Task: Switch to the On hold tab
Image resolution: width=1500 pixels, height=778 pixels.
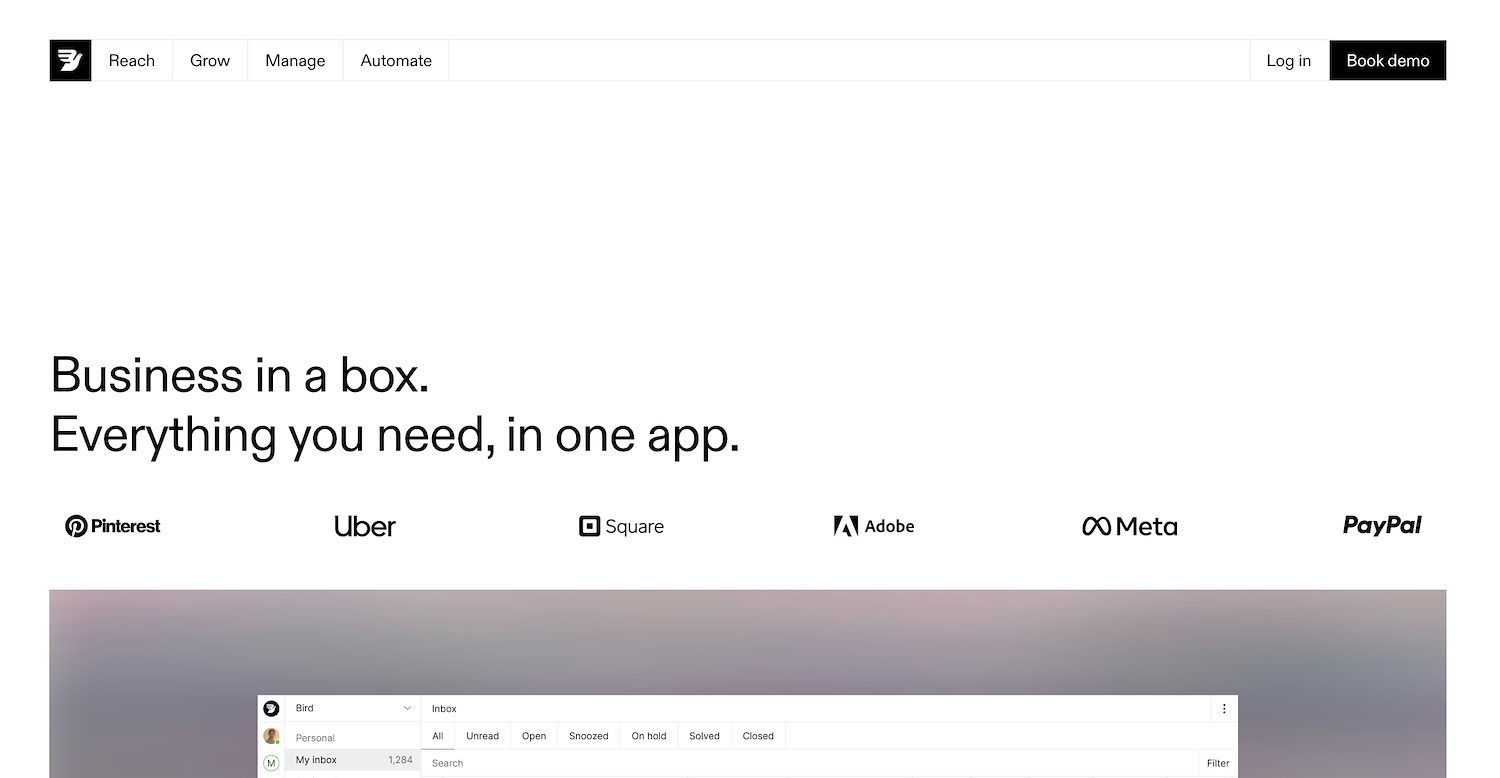Action: [649, 736]
